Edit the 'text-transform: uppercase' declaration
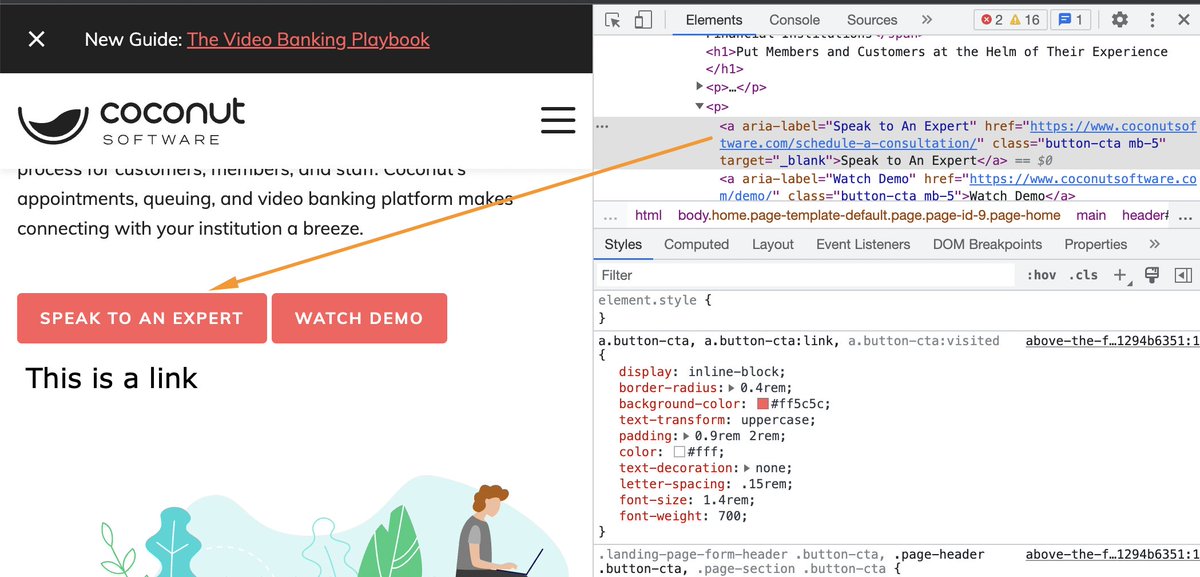 (718, 420)
